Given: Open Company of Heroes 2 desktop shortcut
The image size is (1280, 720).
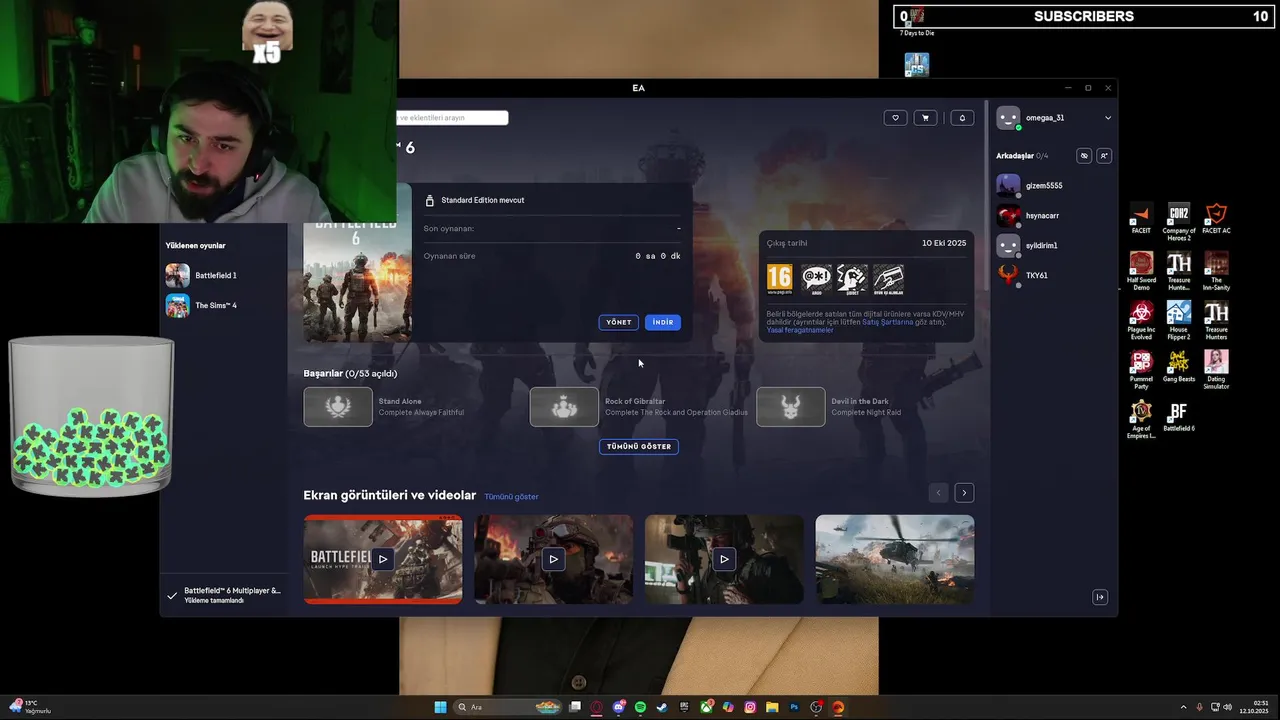Looking at the screenshot, I should [1179, 221].
